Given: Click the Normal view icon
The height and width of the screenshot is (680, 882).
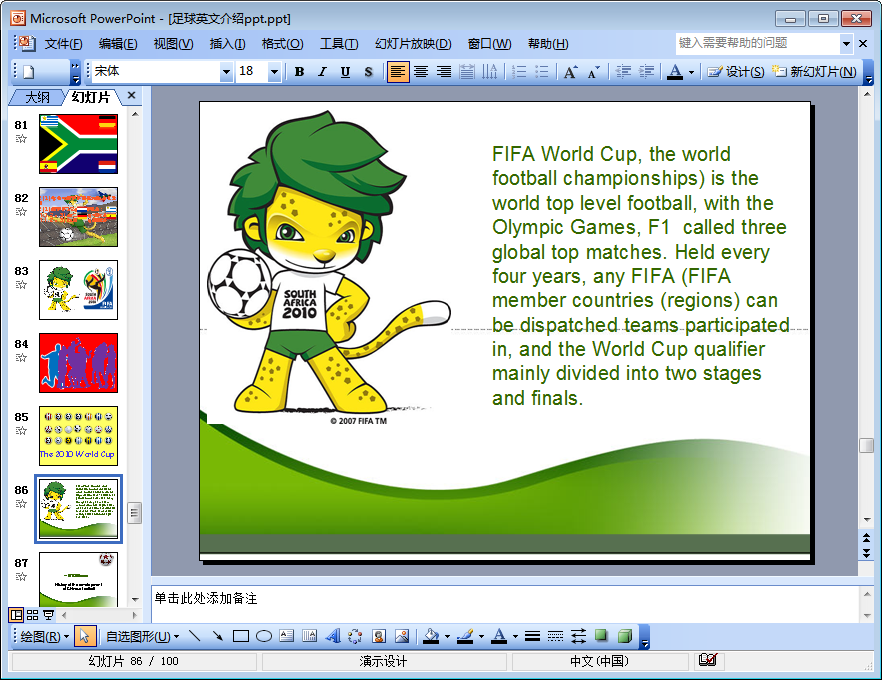Looking at the screenshot, I should point(16,615).
